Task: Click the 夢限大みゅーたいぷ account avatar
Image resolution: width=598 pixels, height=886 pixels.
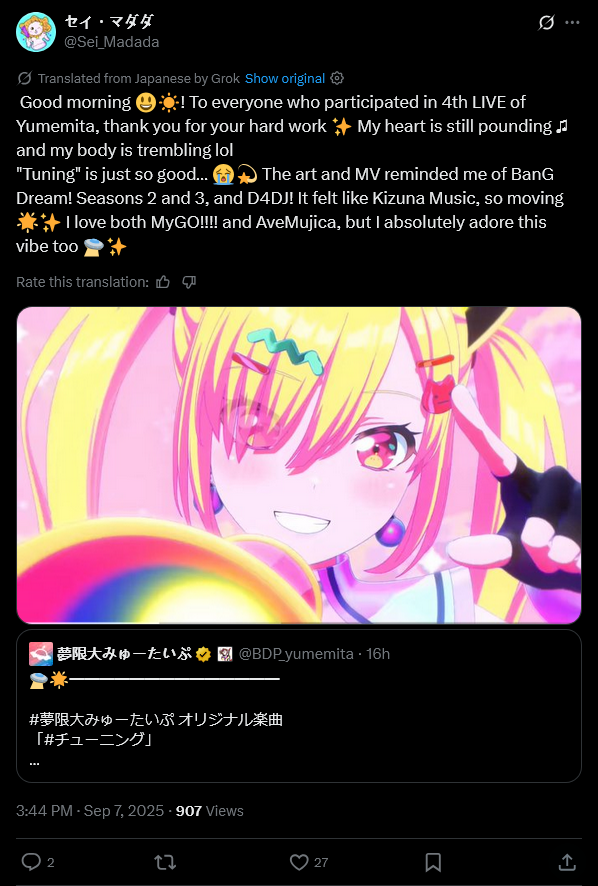Action: 41,654
